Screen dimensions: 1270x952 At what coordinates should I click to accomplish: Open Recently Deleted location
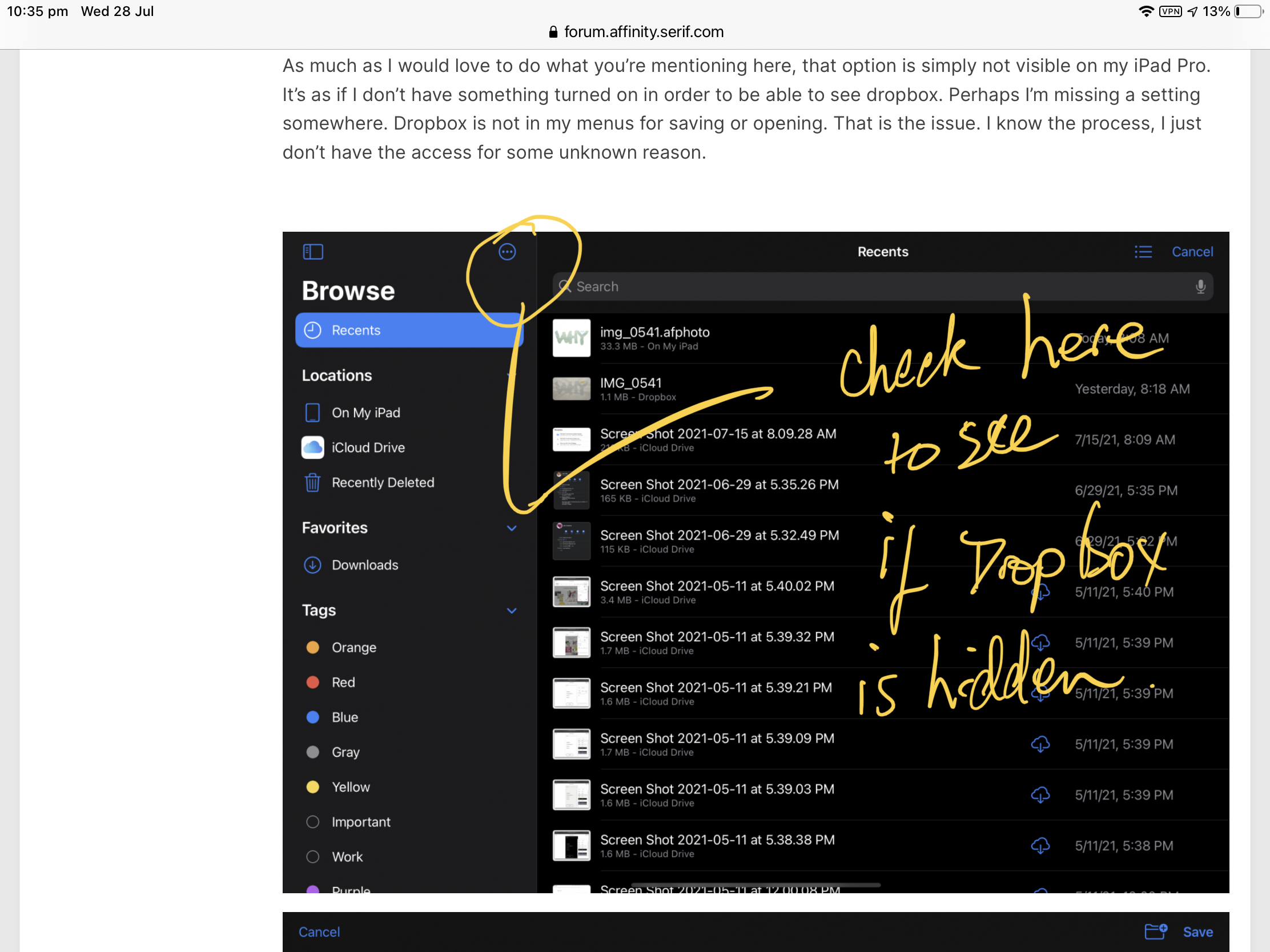(x=409, y=482)
